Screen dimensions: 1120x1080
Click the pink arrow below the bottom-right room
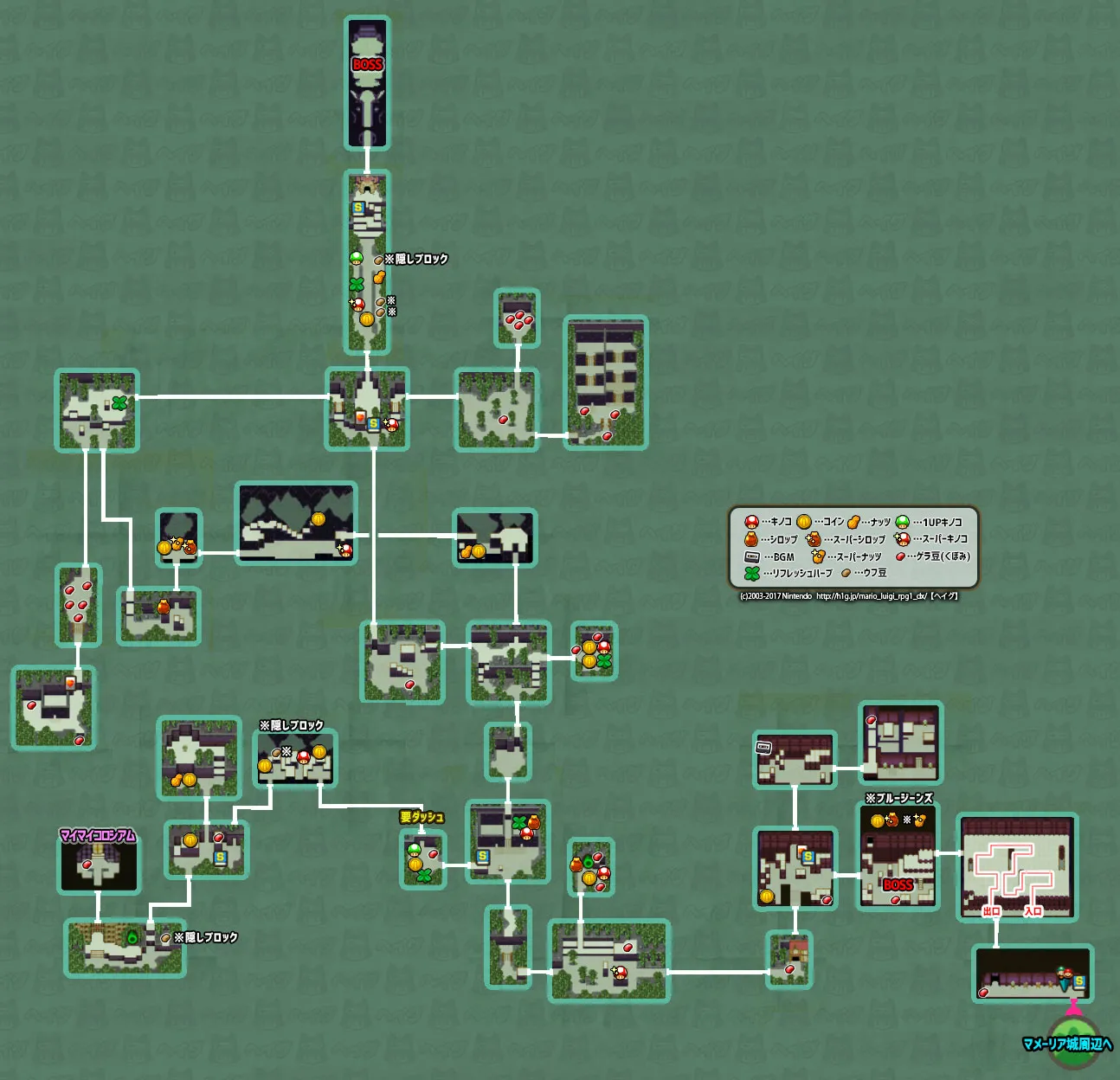click(x=1074, y=1008)
